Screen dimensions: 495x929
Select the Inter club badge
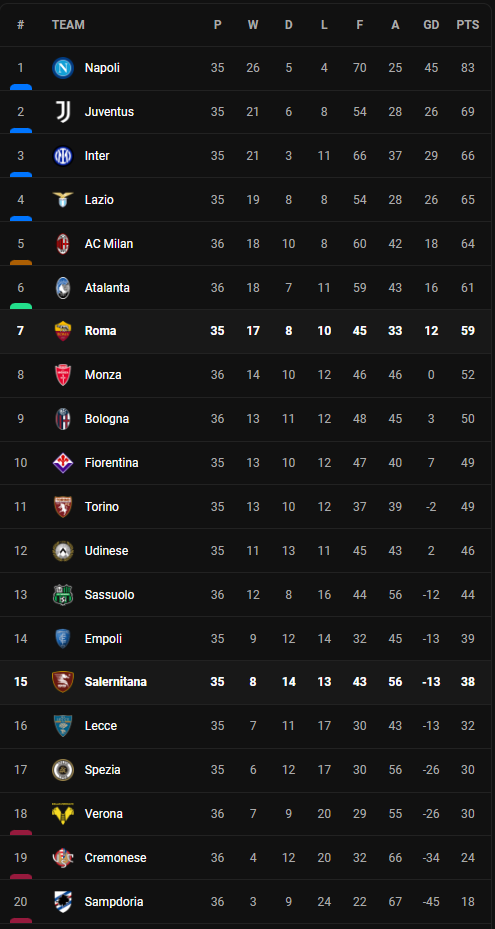pos(62,156)
